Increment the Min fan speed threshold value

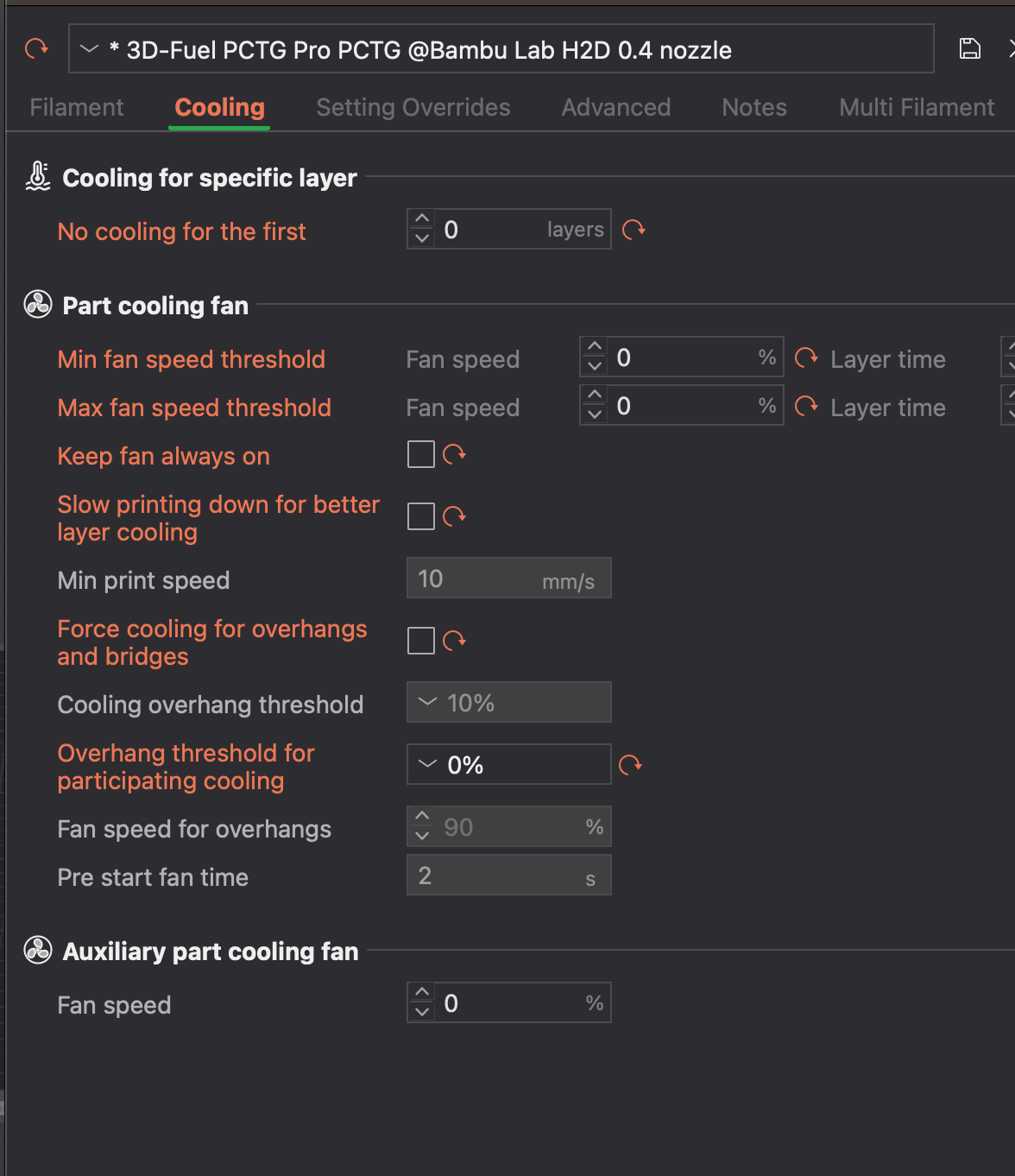[595, 347]
